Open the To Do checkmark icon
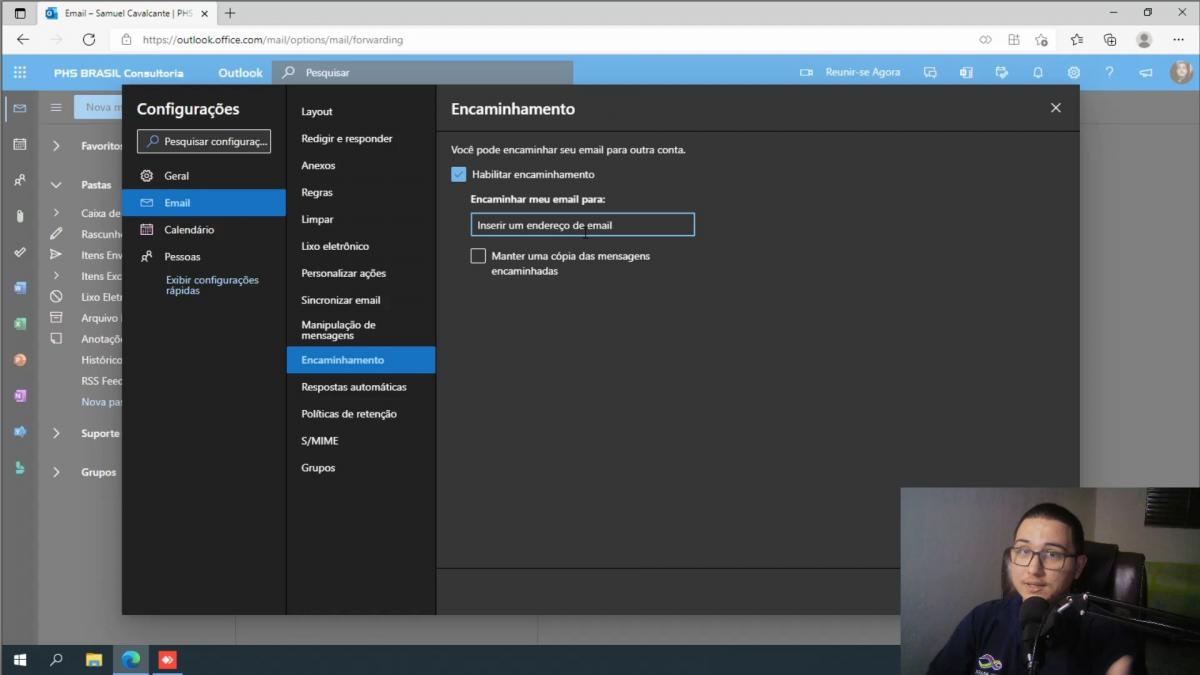Viewport: 1200px width, 675px height. [20, 252]
